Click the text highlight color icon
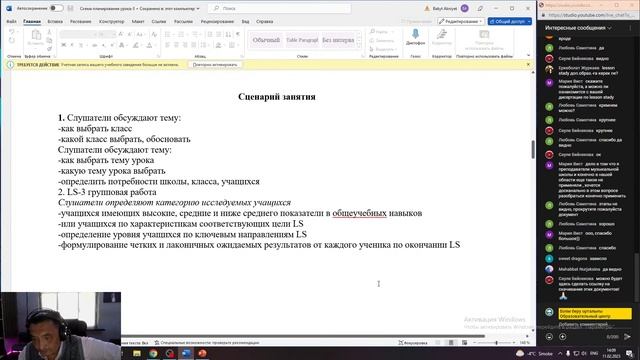Screen dimensions: 640x360 pos(136,45)
